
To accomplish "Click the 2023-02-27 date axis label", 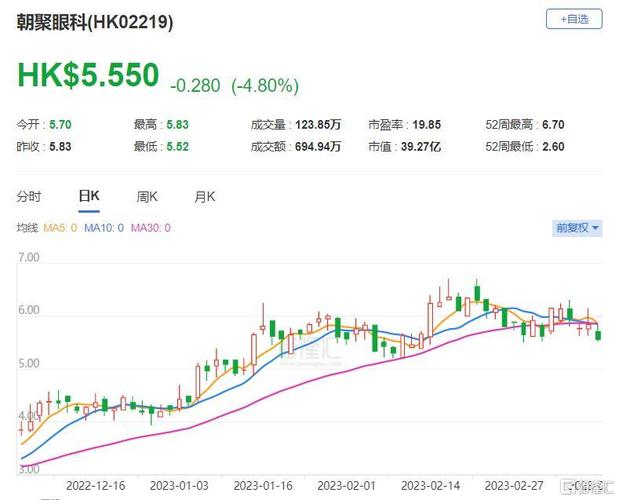I will point(514,485).
